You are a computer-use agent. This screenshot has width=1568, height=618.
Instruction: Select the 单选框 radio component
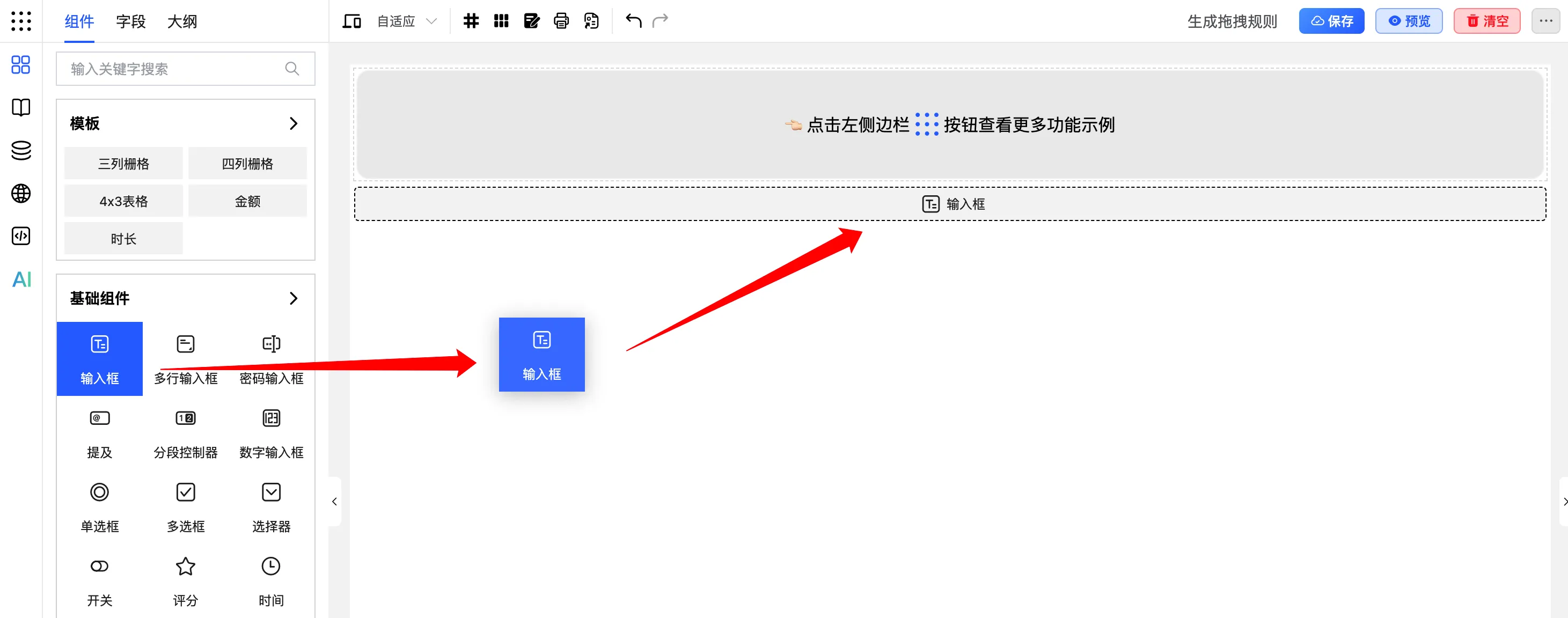(99, 506)
